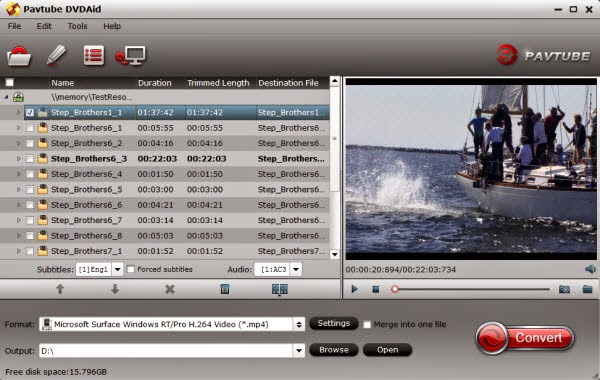The height and width of the screenshot is (380, 600).
Task: Enable the Forced subtitles checkbox
Action: pos(131,269)
